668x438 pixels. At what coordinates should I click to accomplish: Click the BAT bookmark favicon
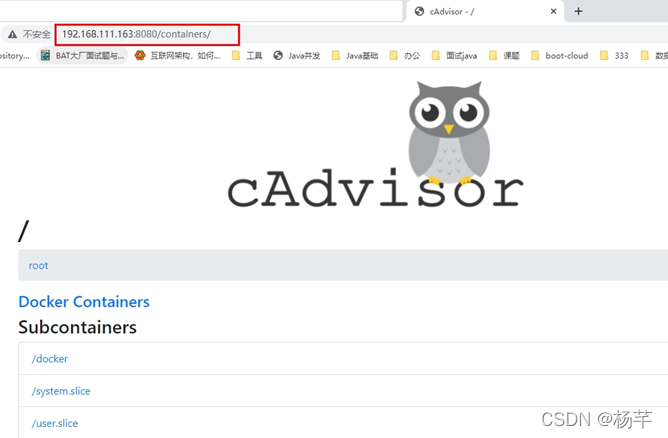[x=46, y=55]
